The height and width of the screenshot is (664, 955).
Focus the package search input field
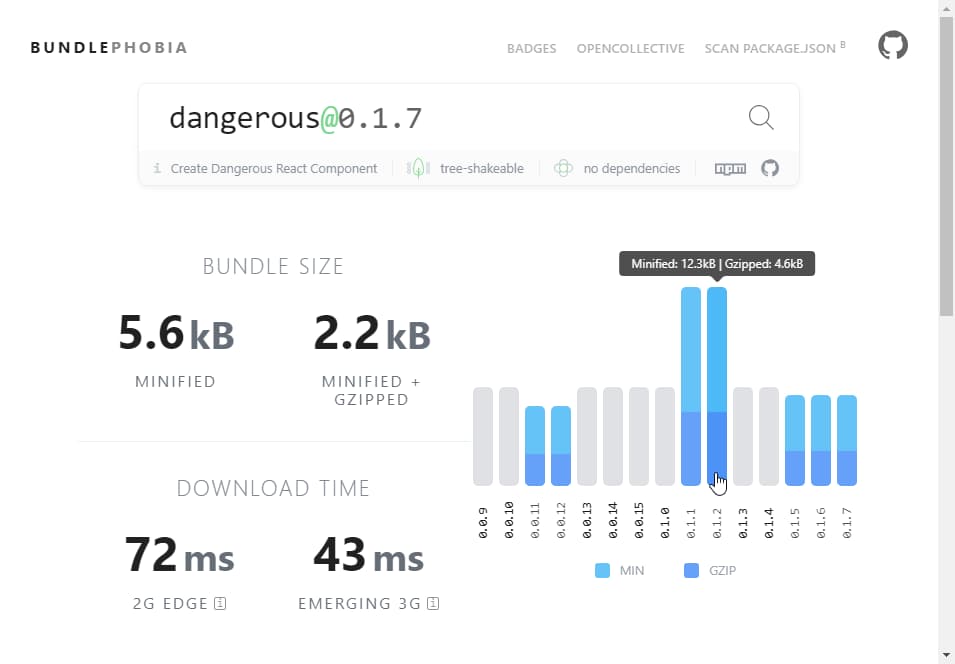tap(450, 118)
